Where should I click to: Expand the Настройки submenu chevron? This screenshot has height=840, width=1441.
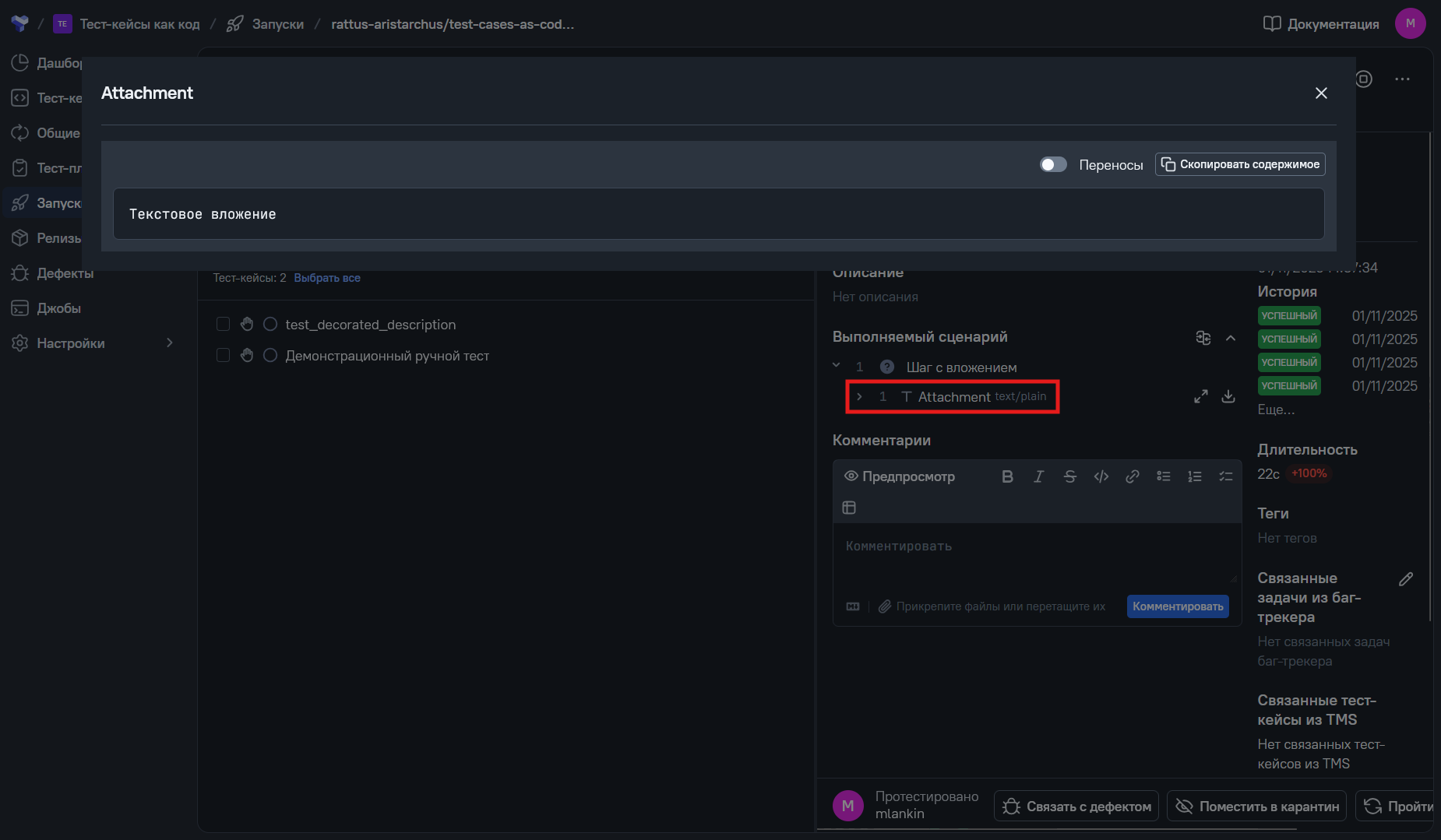coord(170,343)
